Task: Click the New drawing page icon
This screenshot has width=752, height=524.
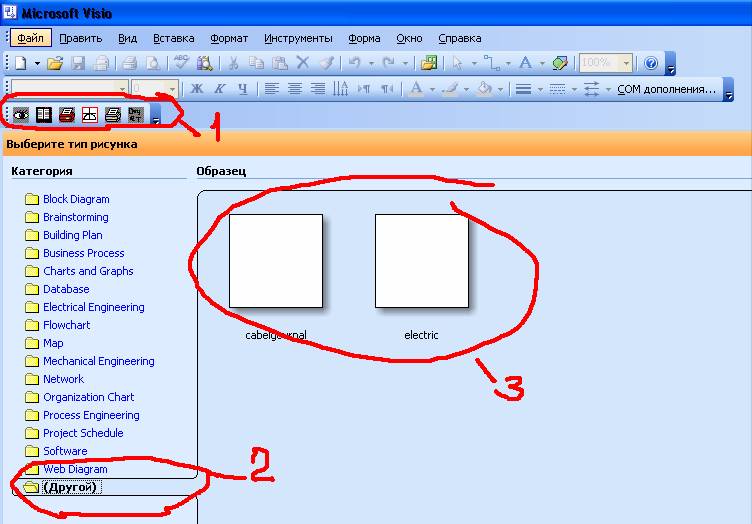Action: pos(21,63)
